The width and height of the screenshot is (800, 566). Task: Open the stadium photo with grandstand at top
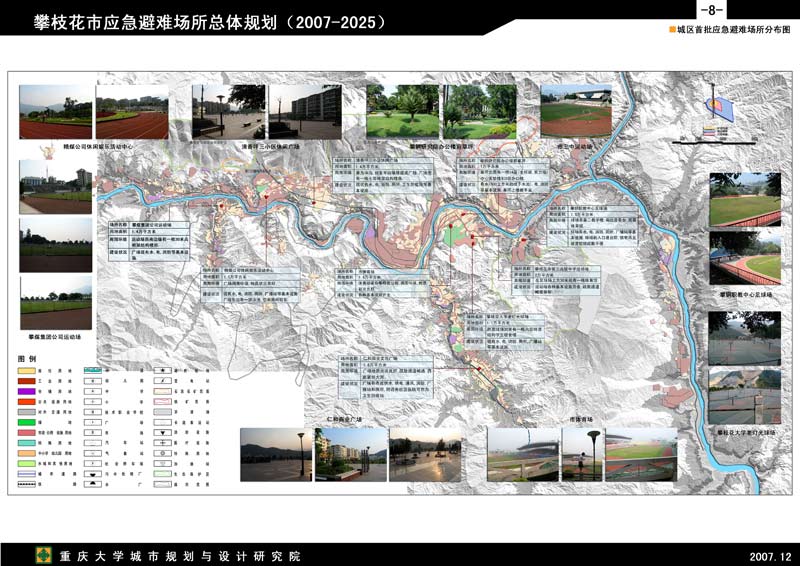(575, 111)
